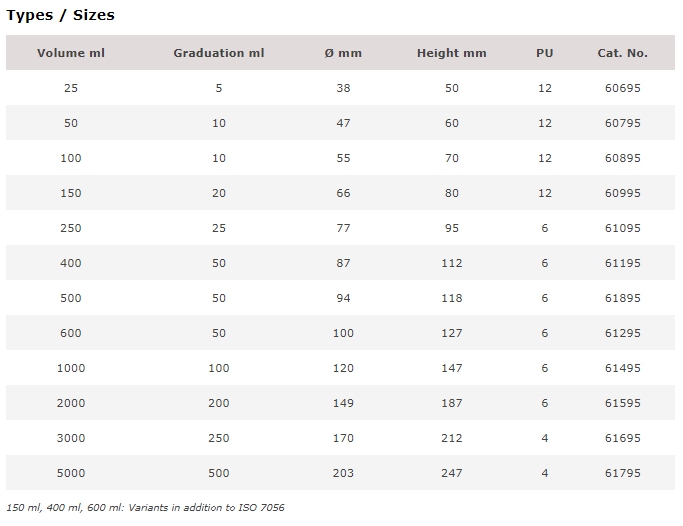
Task: Click the Height mm column header
Action: click(x=452, y=53)
